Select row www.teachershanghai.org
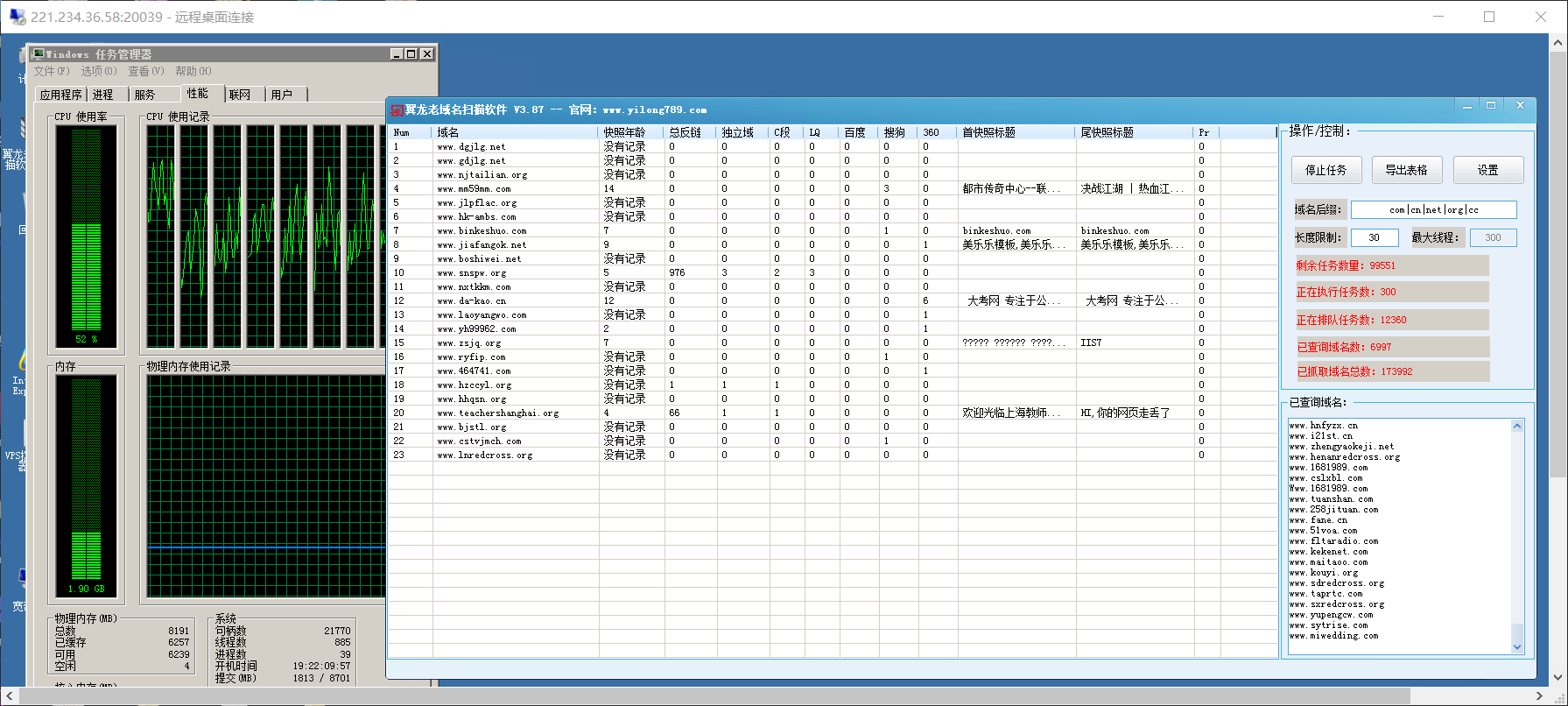This screenshot has height=706, width=1568. pos(833,413)
